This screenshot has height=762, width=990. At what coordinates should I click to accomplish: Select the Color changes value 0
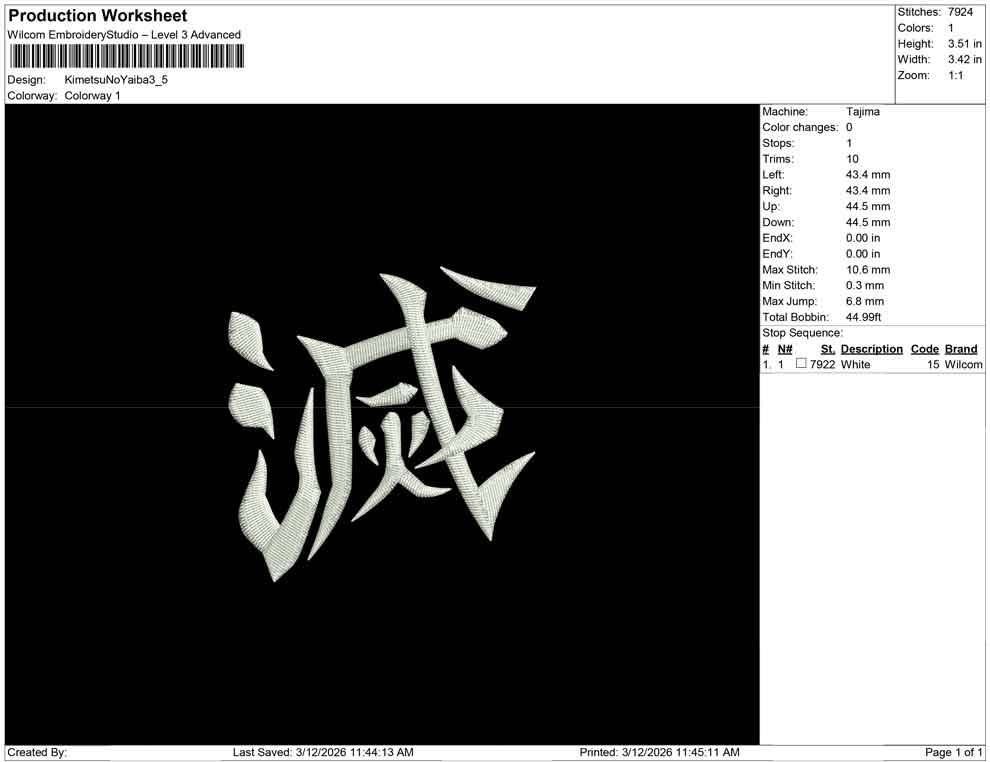click(849, 128)
